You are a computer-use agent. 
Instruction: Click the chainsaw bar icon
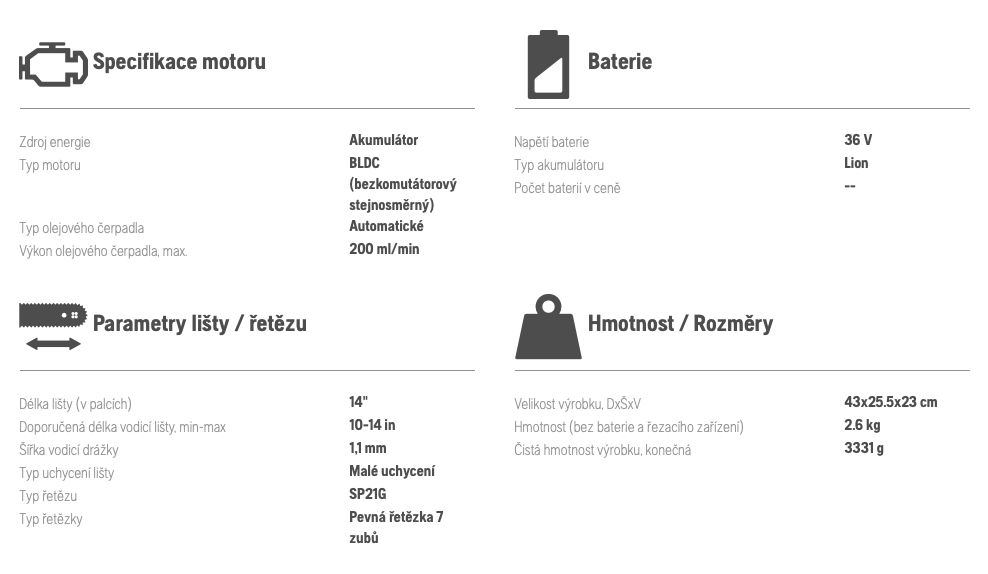point(53,326)
